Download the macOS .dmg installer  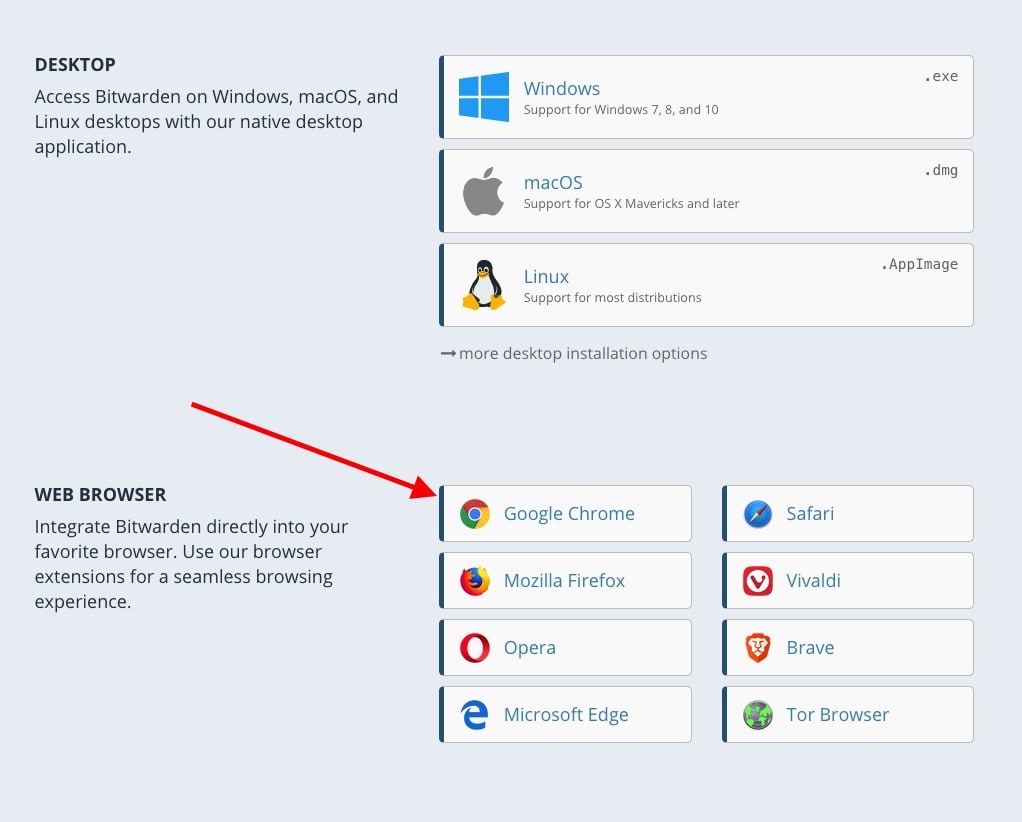707,191
